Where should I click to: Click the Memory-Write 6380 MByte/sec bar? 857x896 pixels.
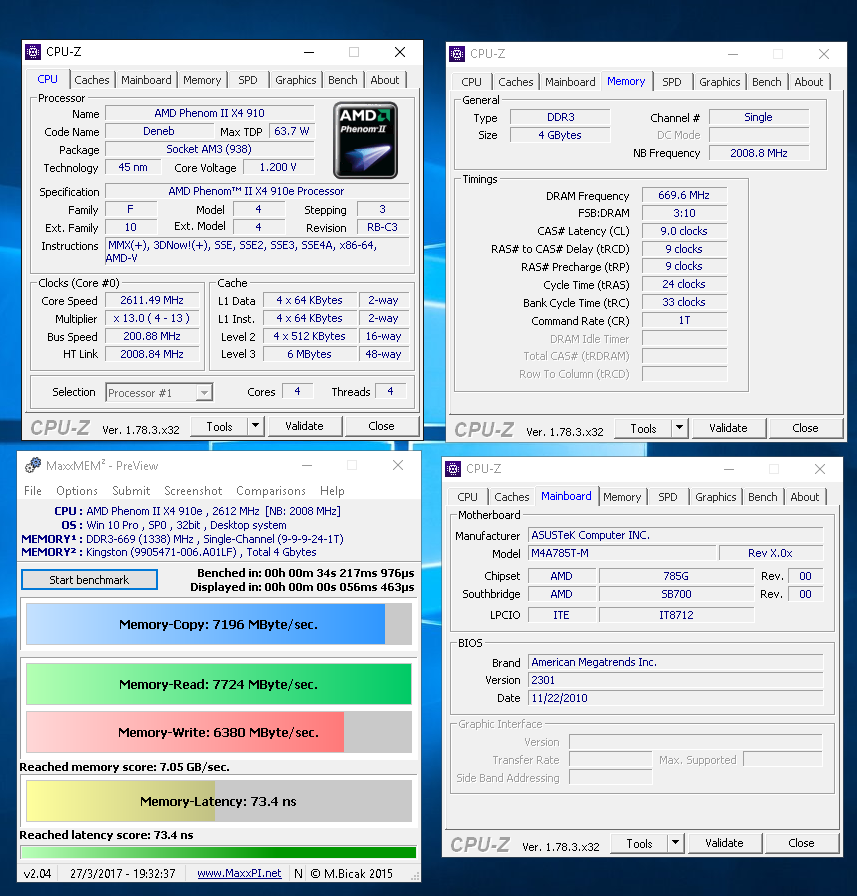coord(219,732)
